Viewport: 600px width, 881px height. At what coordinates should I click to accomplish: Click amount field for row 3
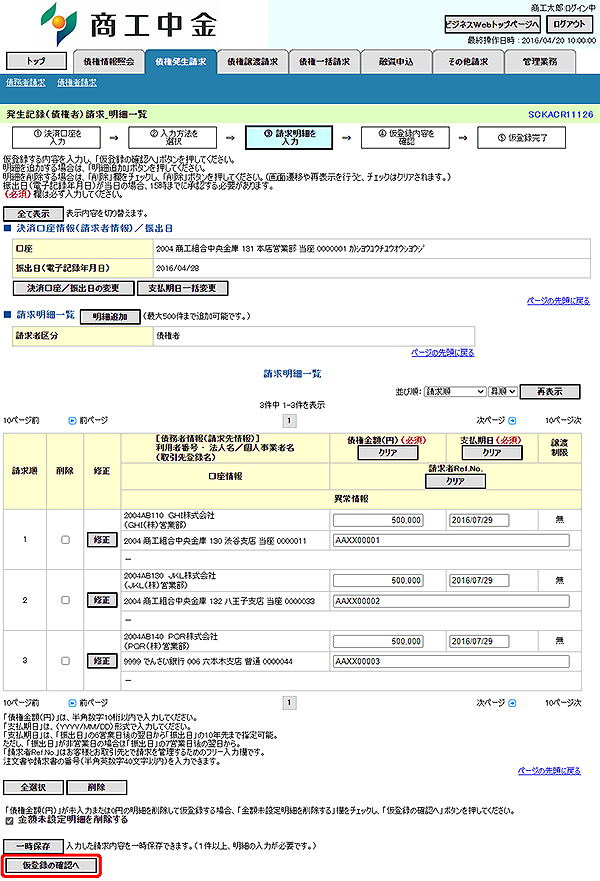point(378,641)
